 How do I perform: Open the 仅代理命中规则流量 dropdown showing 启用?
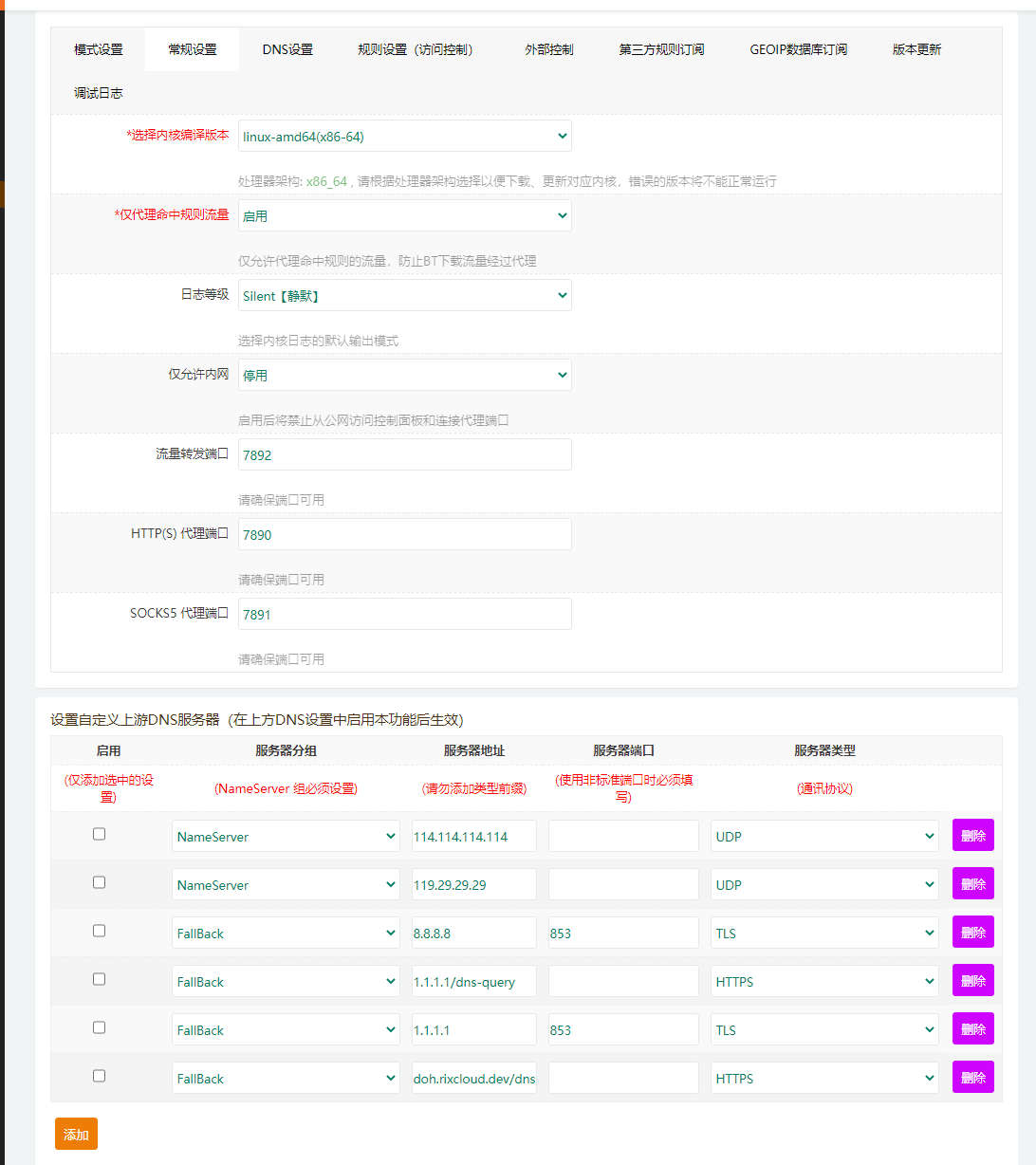pos(405,215)
